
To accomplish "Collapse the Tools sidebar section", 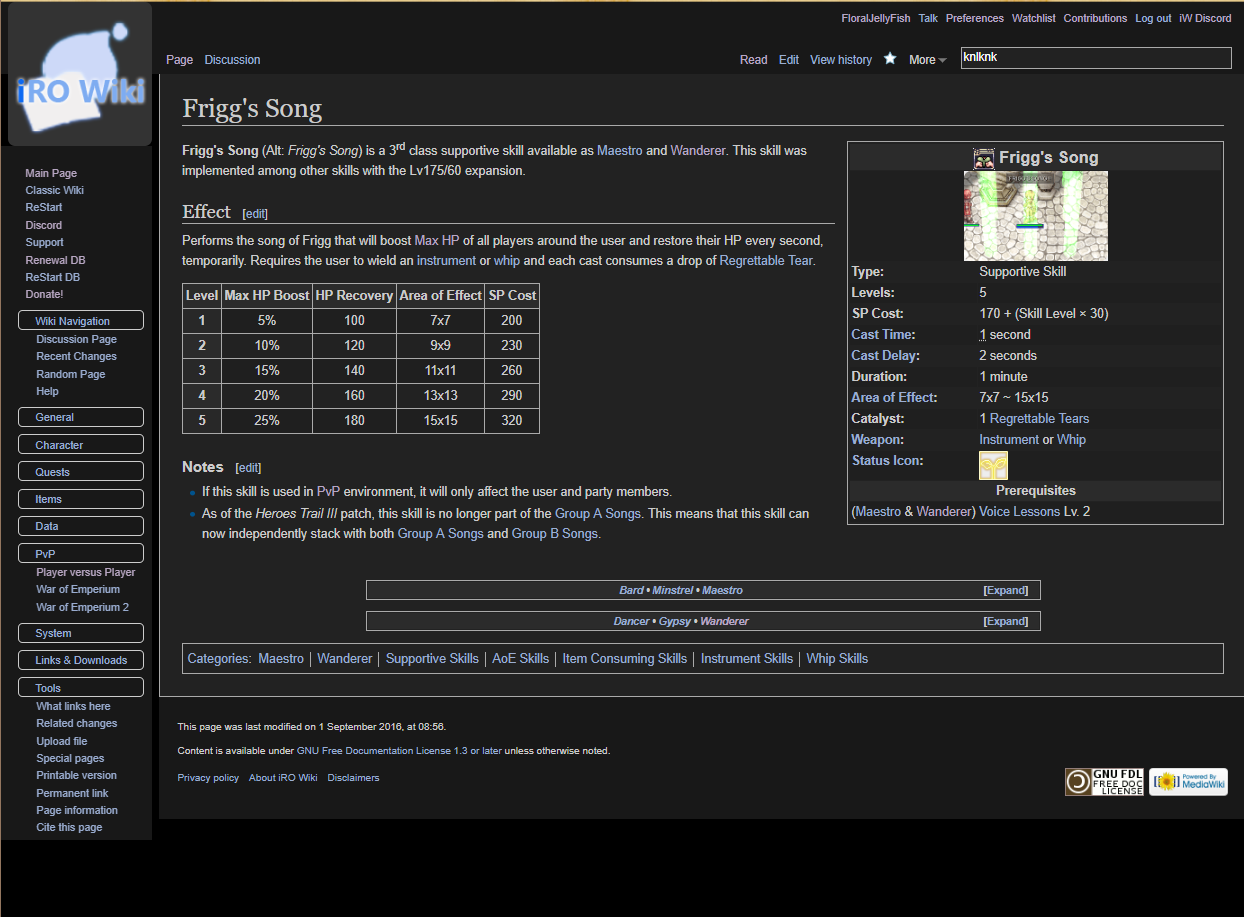I will click(81, 688).
